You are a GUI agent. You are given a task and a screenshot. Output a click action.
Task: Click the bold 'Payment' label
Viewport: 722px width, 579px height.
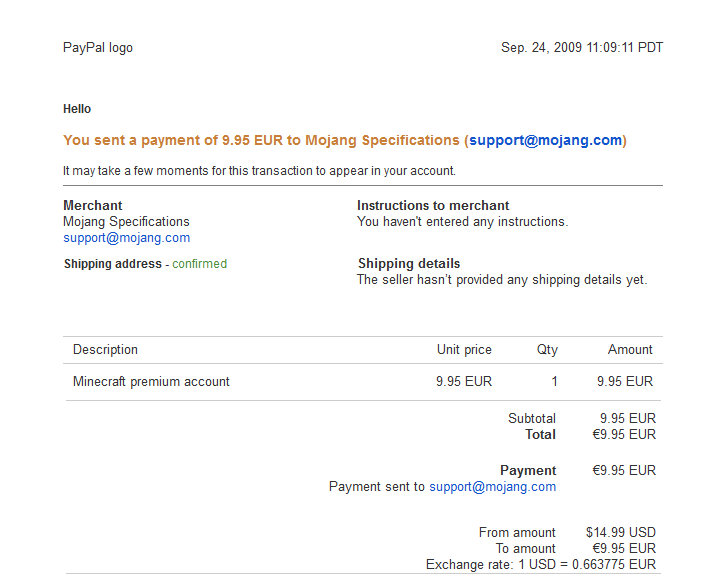tap(528, 471)
